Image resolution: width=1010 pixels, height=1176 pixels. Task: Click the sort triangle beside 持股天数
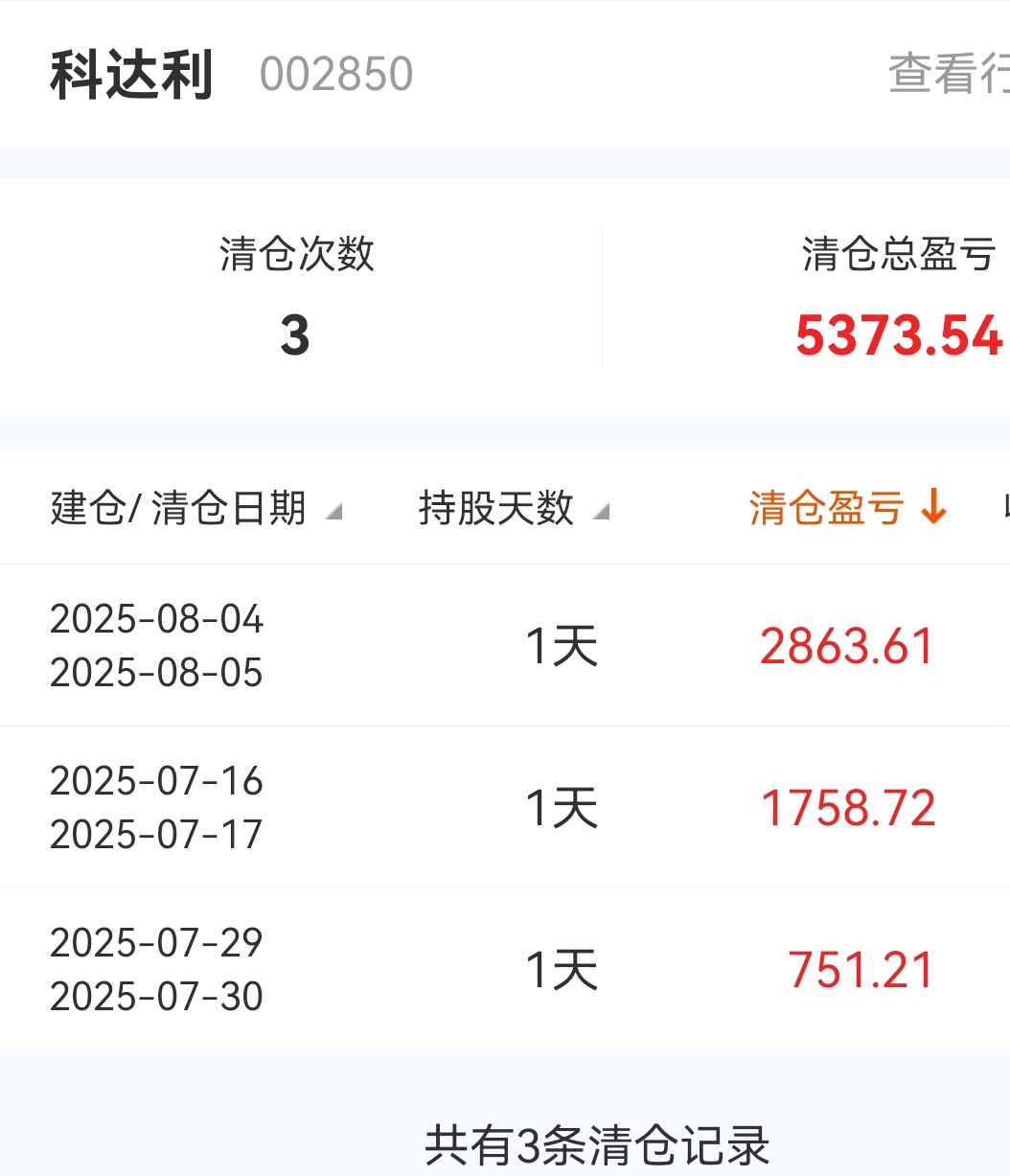(600, 513)
